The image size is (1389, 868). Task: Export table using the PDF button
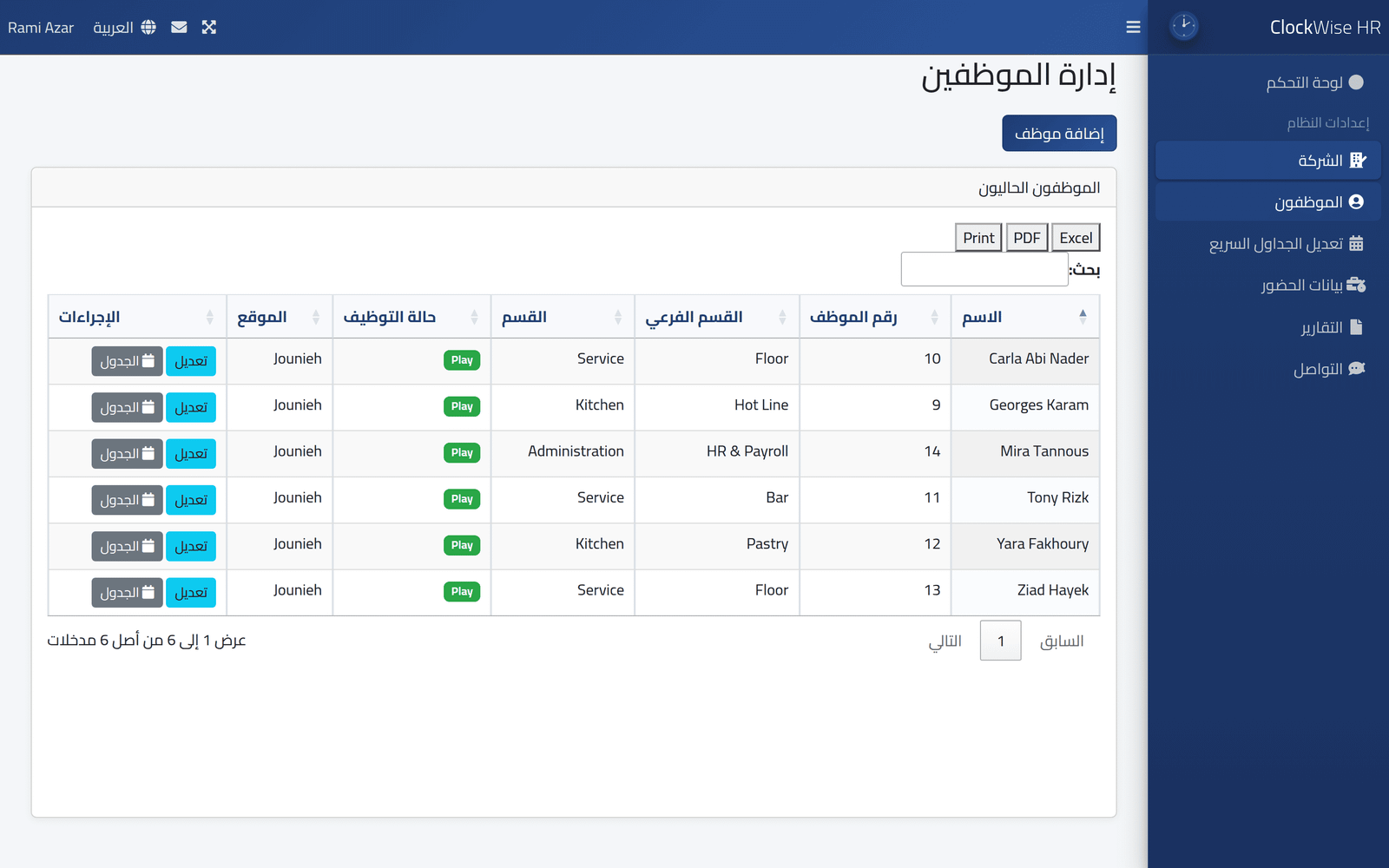coord(1027,238)
